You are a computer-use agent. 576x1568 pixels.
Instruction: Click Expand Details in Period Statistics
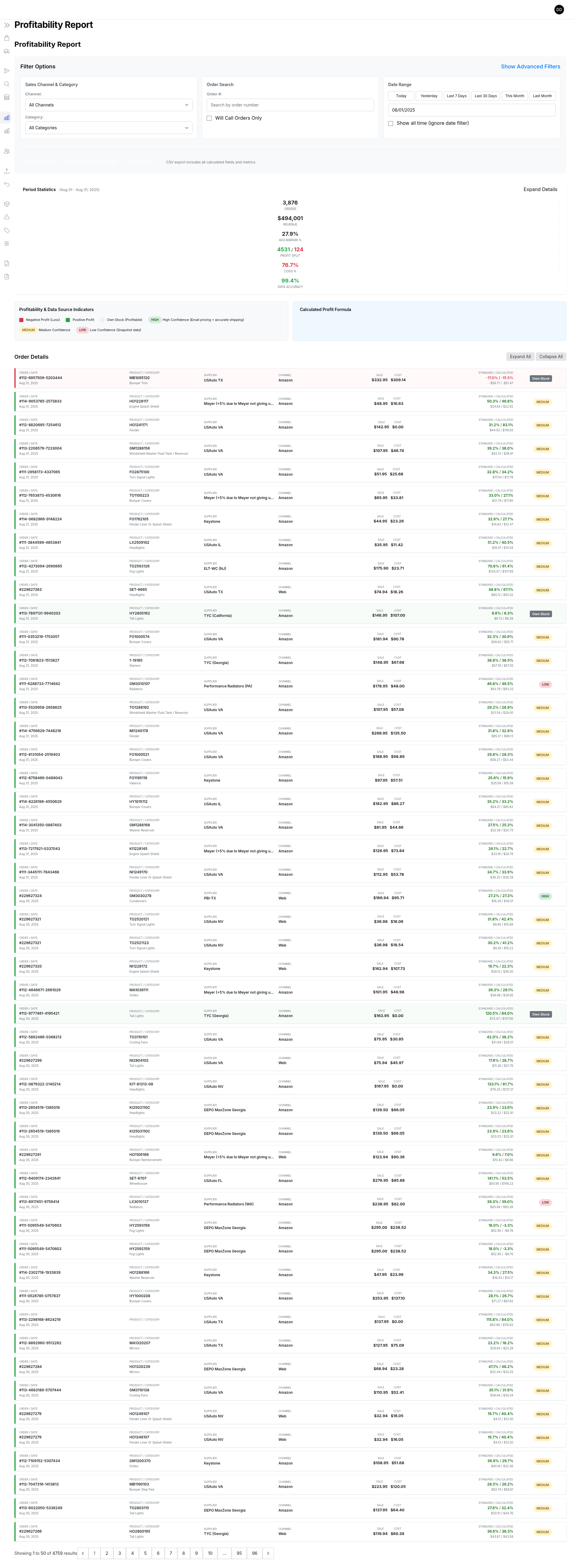[x=540, y=189]
